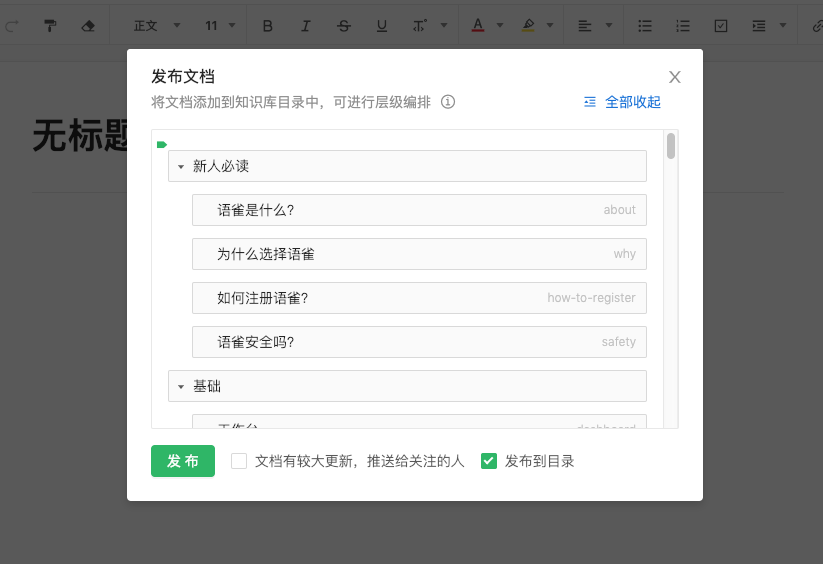The height and width of the screenshot is (564, 823).
Task: Click the red font color button
Action: point(477,25)
